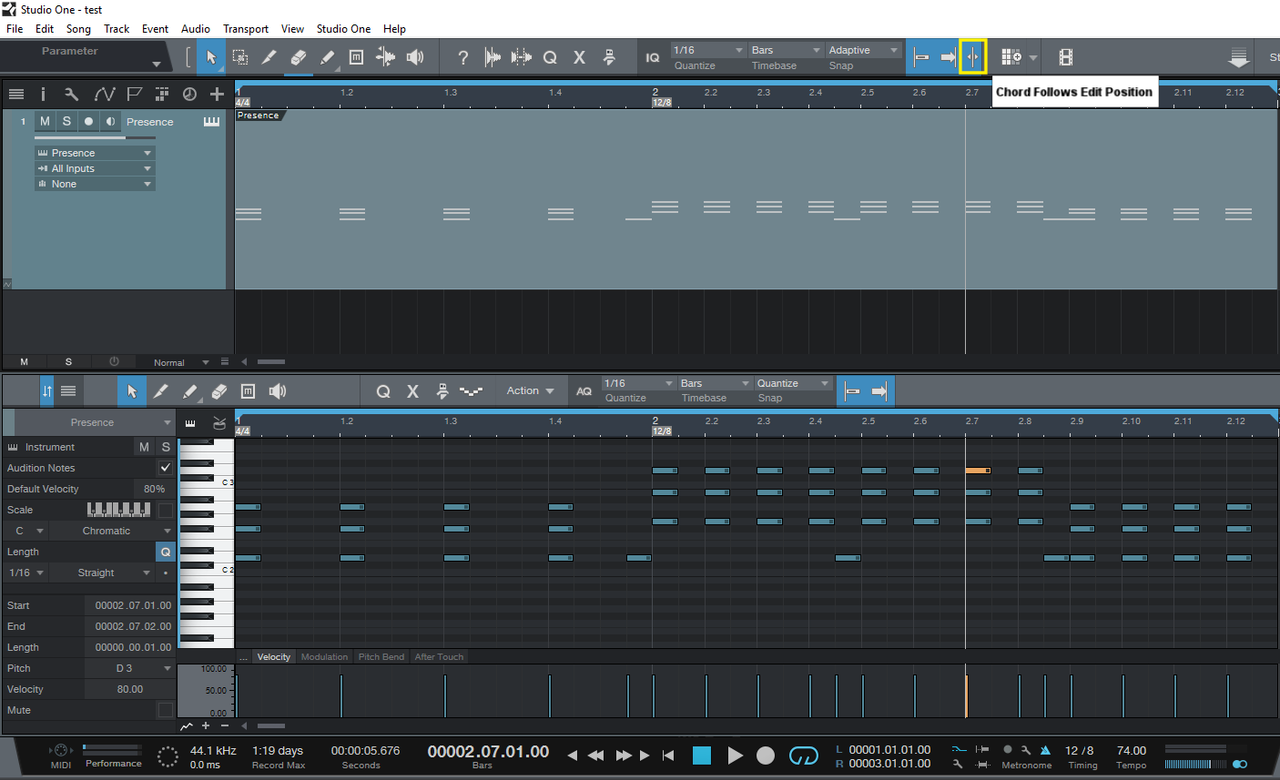Open the instrument editor keyboard icon on Presence track
The image size is (1280, 780).
coord(211,121)
